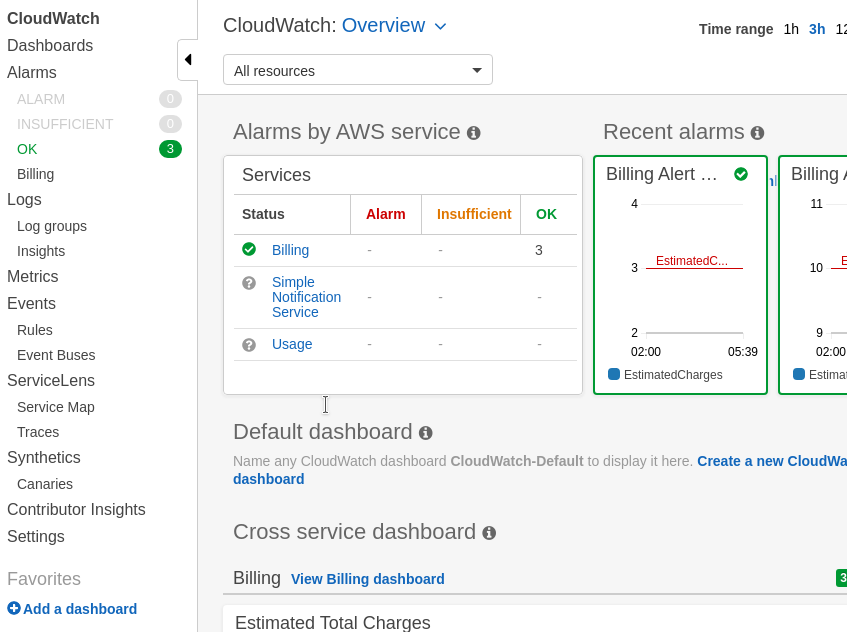
Task: Open the Usage service link
Action: click(x=292, y=344)
